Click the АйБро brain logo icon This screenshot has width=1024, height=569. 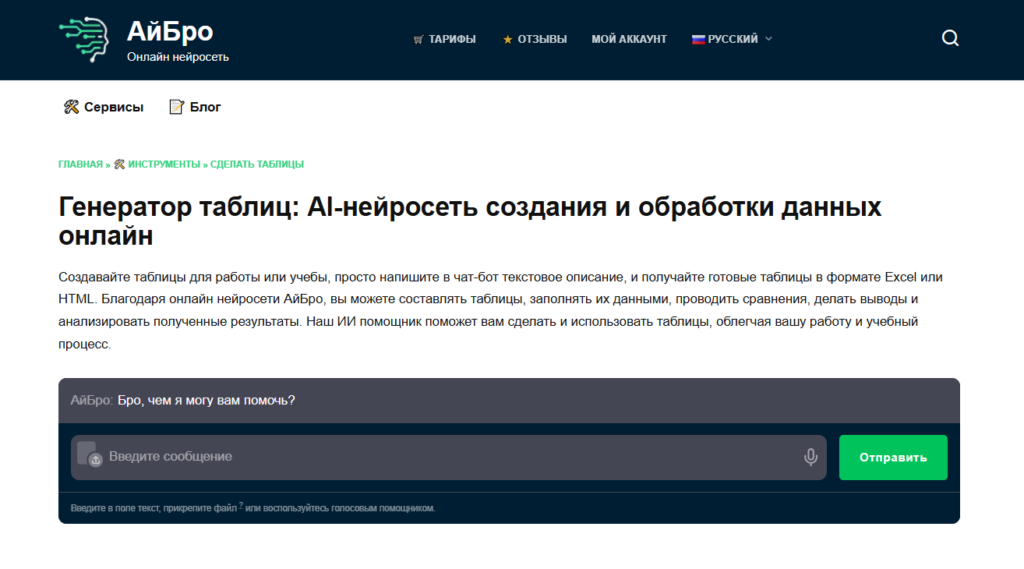click(x=84, y=39)
